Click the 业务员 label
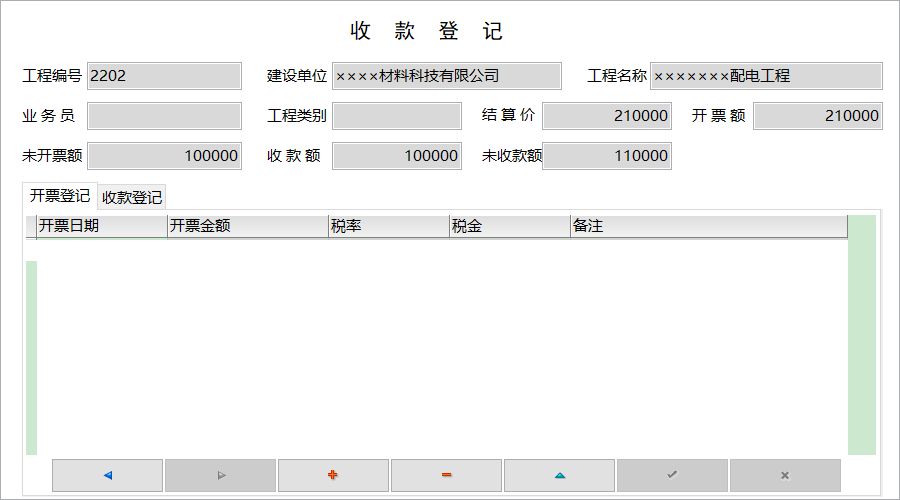The image size is (900, 500). [49, 116]
